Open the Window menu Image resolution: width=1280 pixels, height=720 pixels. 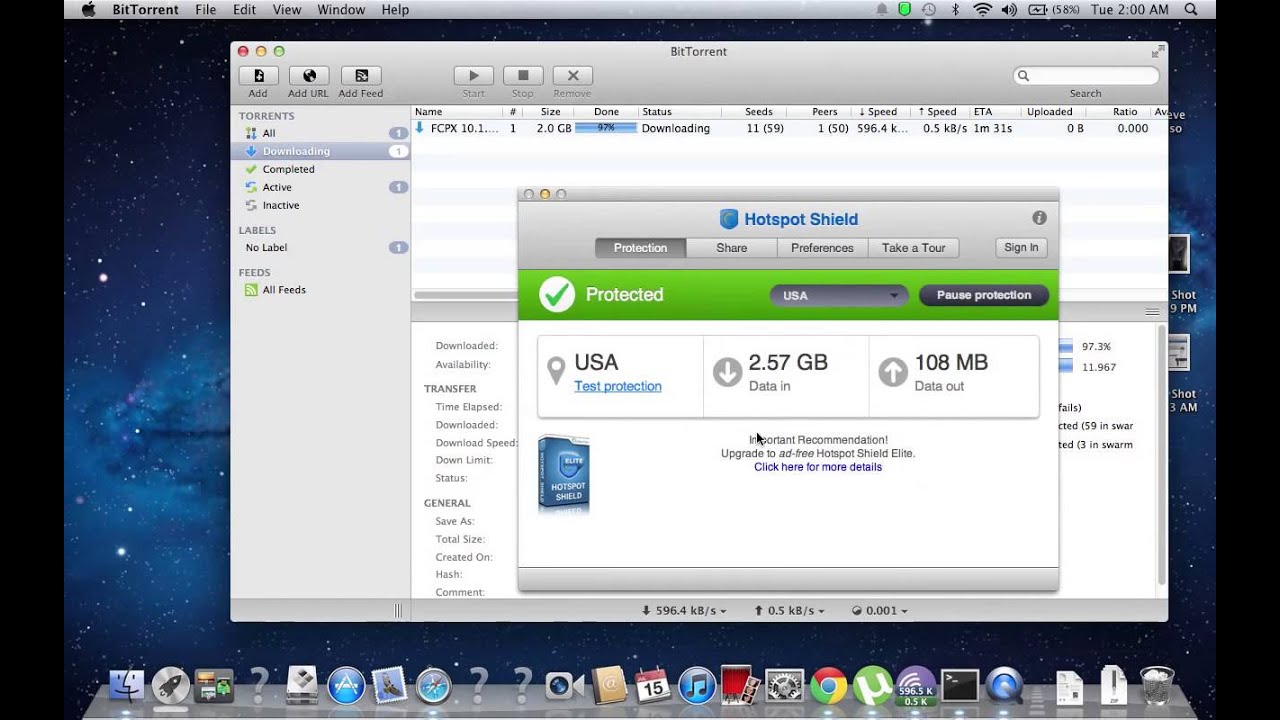coord(341,10)
